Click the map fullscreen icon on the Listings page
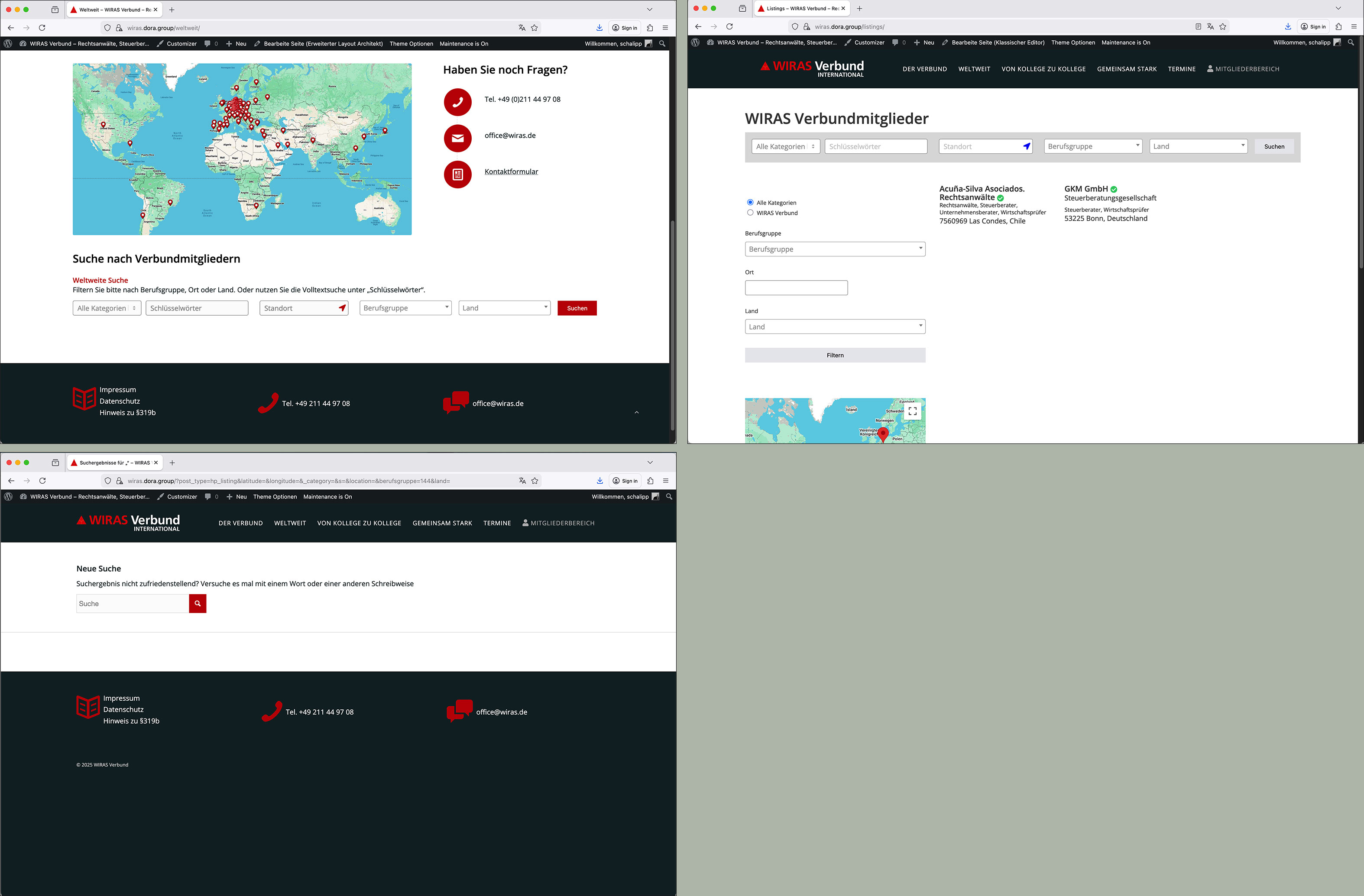Image resolution: width=1364 pixels, height=896 pixels. [x=912, y=411]
